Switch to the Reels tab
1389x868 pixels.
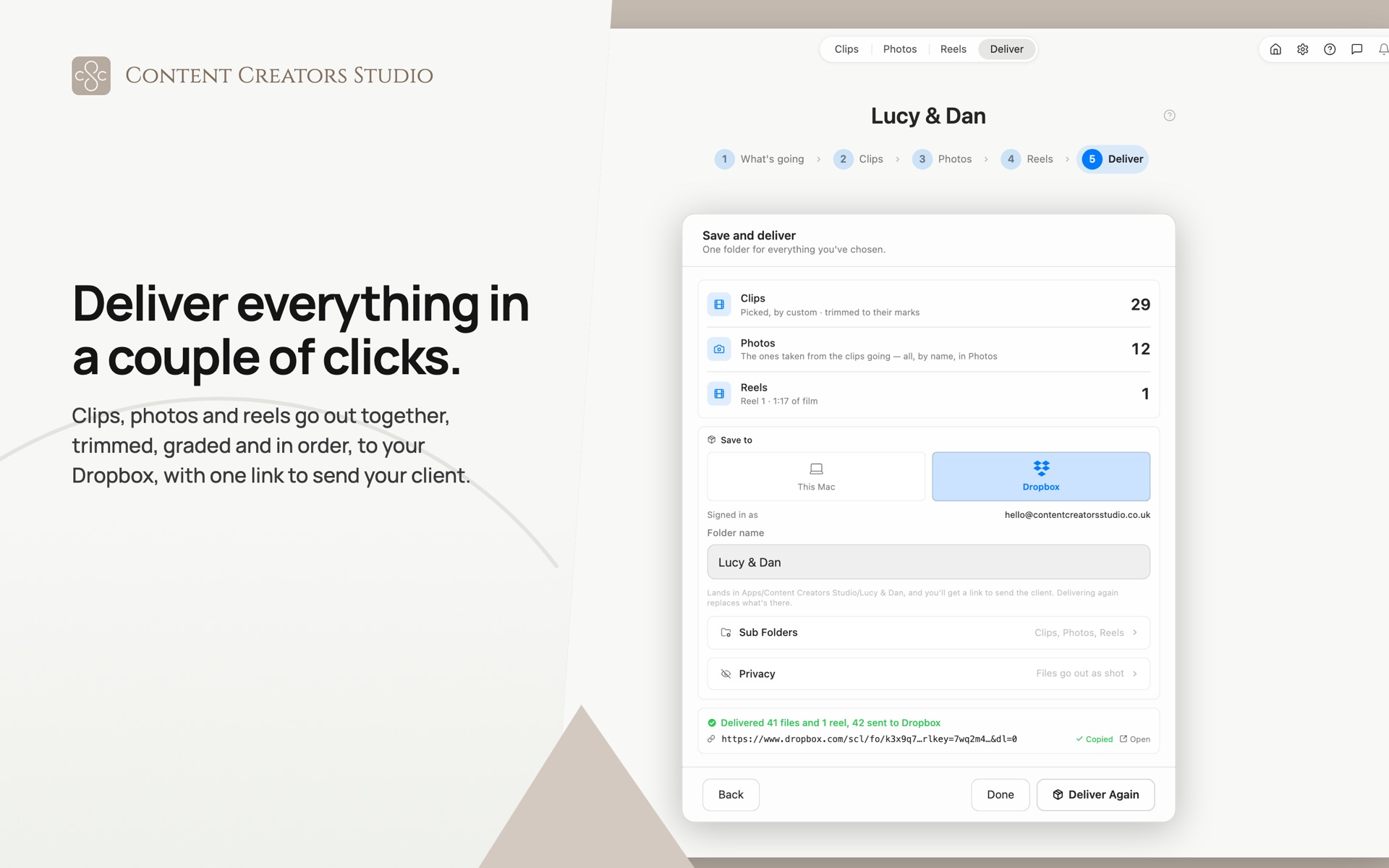coord(953,49)
